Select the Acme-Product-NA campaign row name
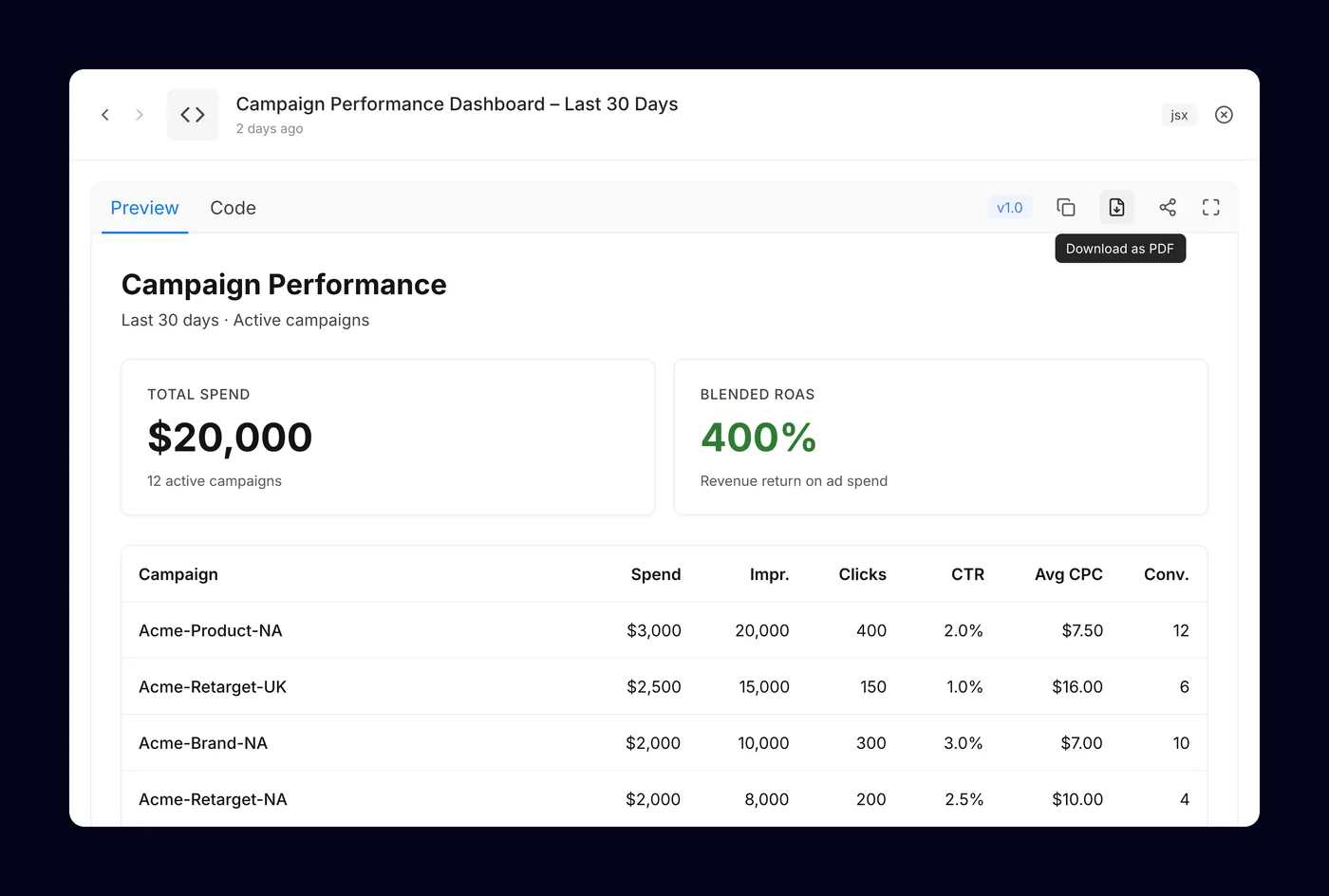 (211, 630)
